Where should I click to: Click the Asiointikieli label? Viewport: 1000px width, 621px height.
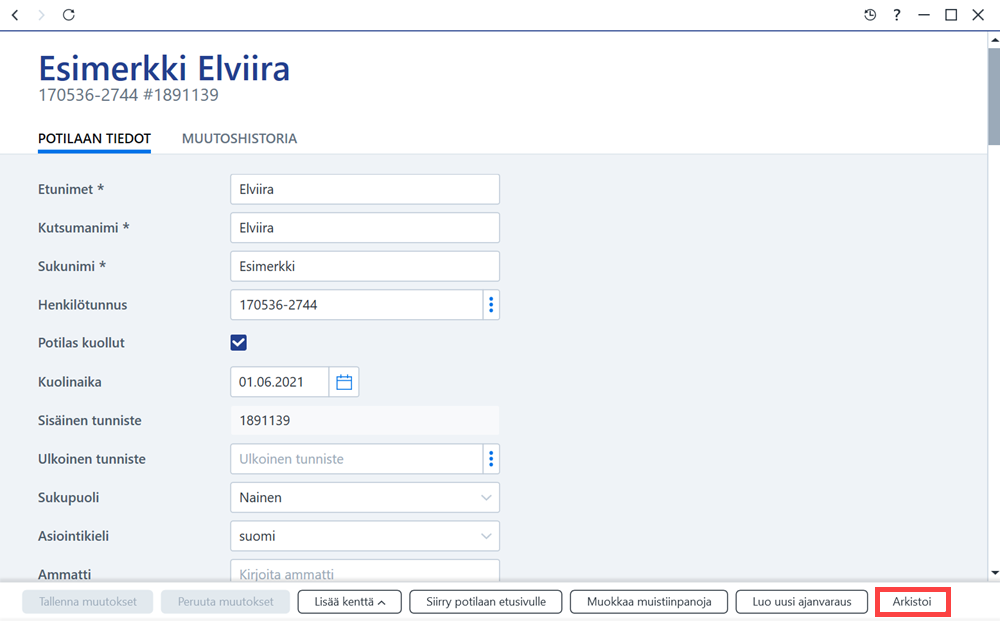point(73,536)
